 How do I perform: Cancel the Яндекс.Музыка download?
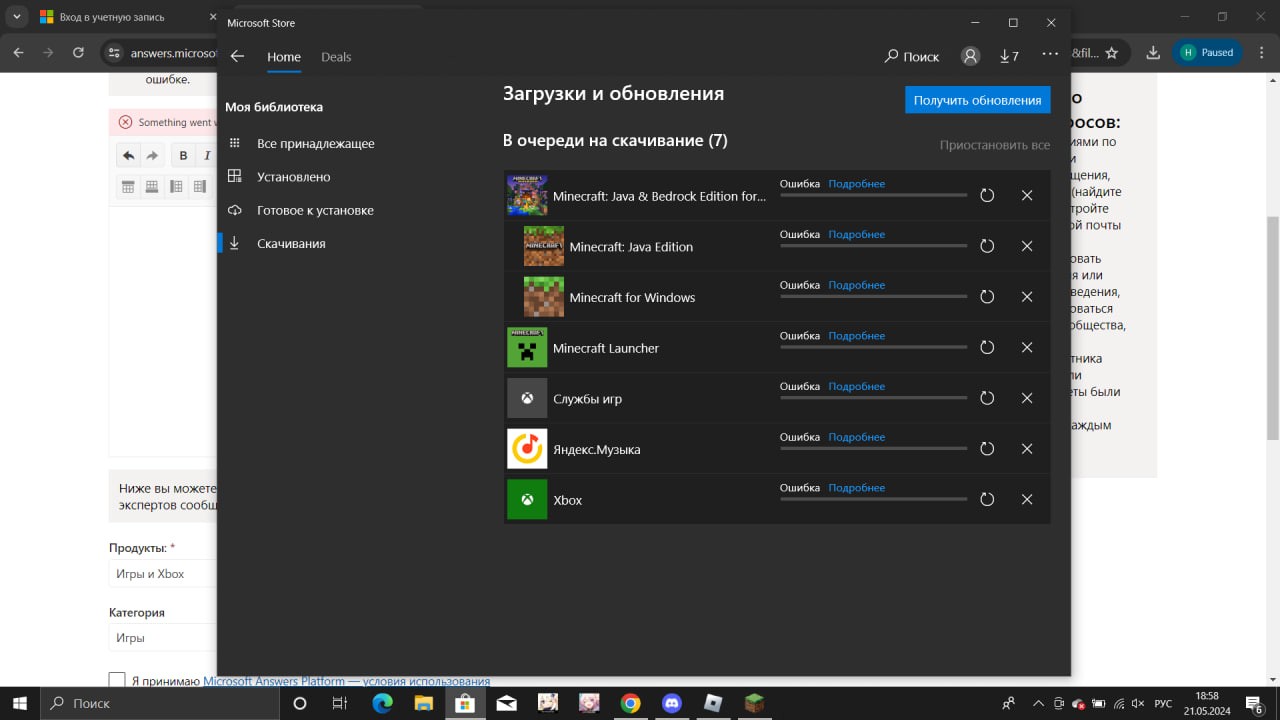tap(1027, 449)
